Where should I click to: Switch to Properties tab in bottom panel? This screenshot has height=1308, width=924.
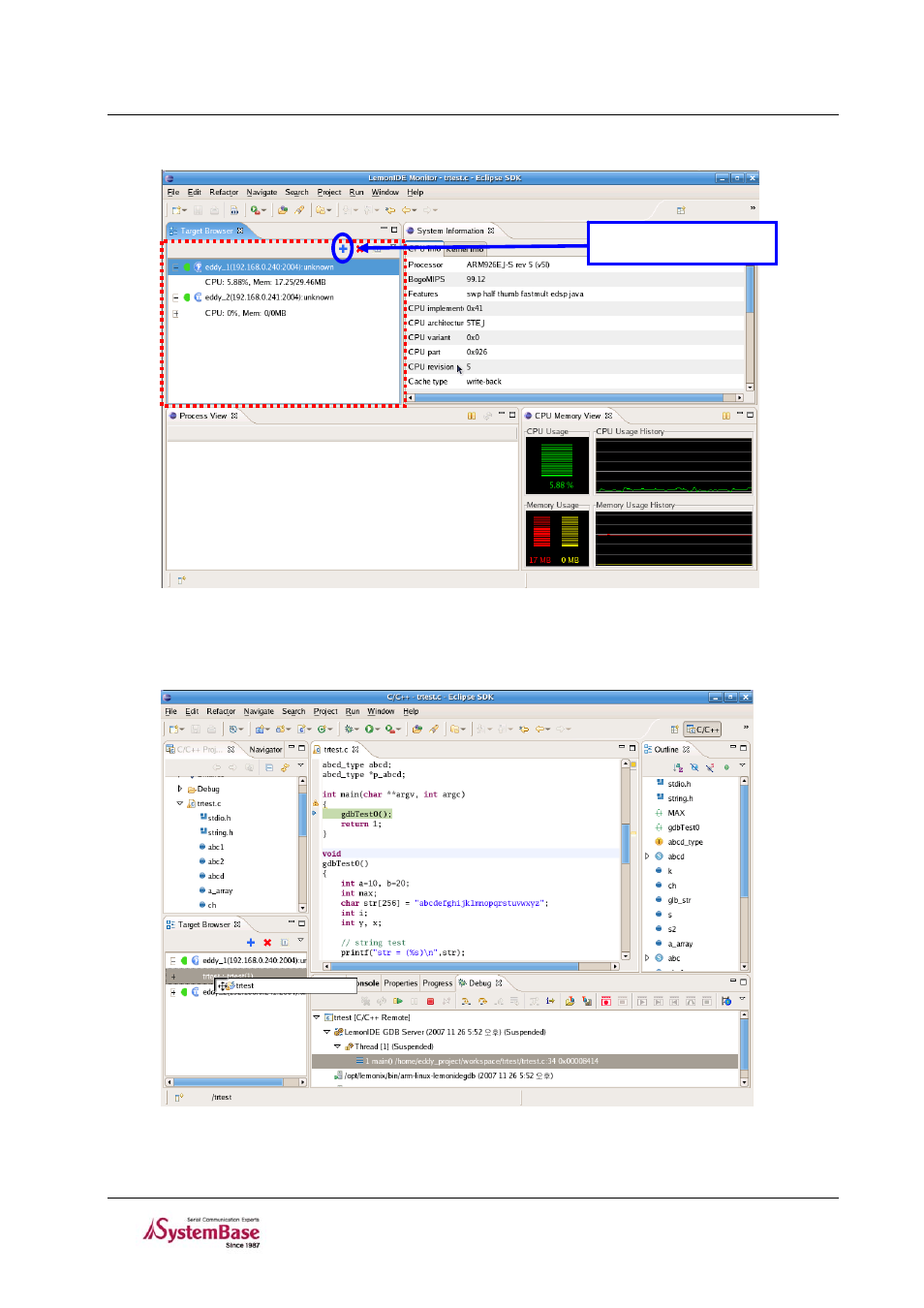point(400,982)
